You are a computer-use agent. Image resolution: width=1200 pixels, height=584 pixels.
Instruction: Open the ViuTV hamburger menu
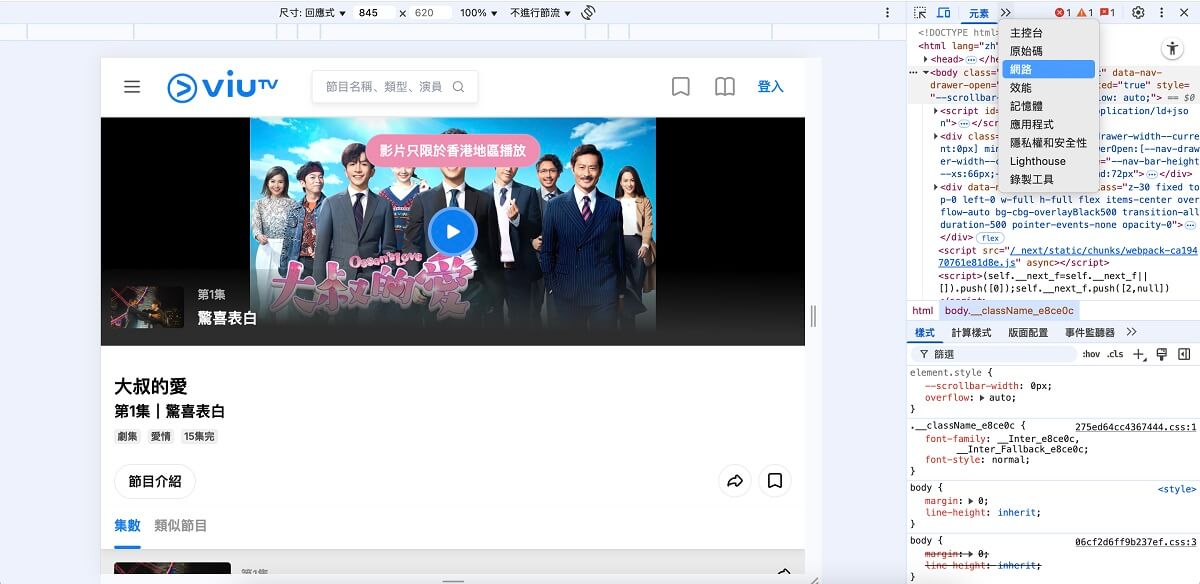point(132,87)
